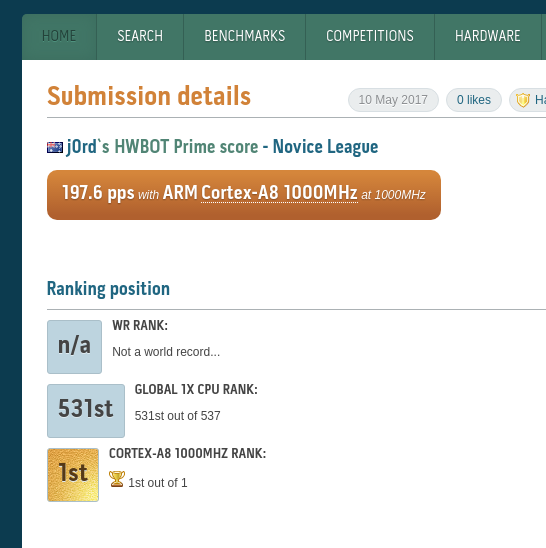Click the 'Ranking position' heading
Image resolution: width=546 pixels, height=548 pixels.
[x=108, y=289]
